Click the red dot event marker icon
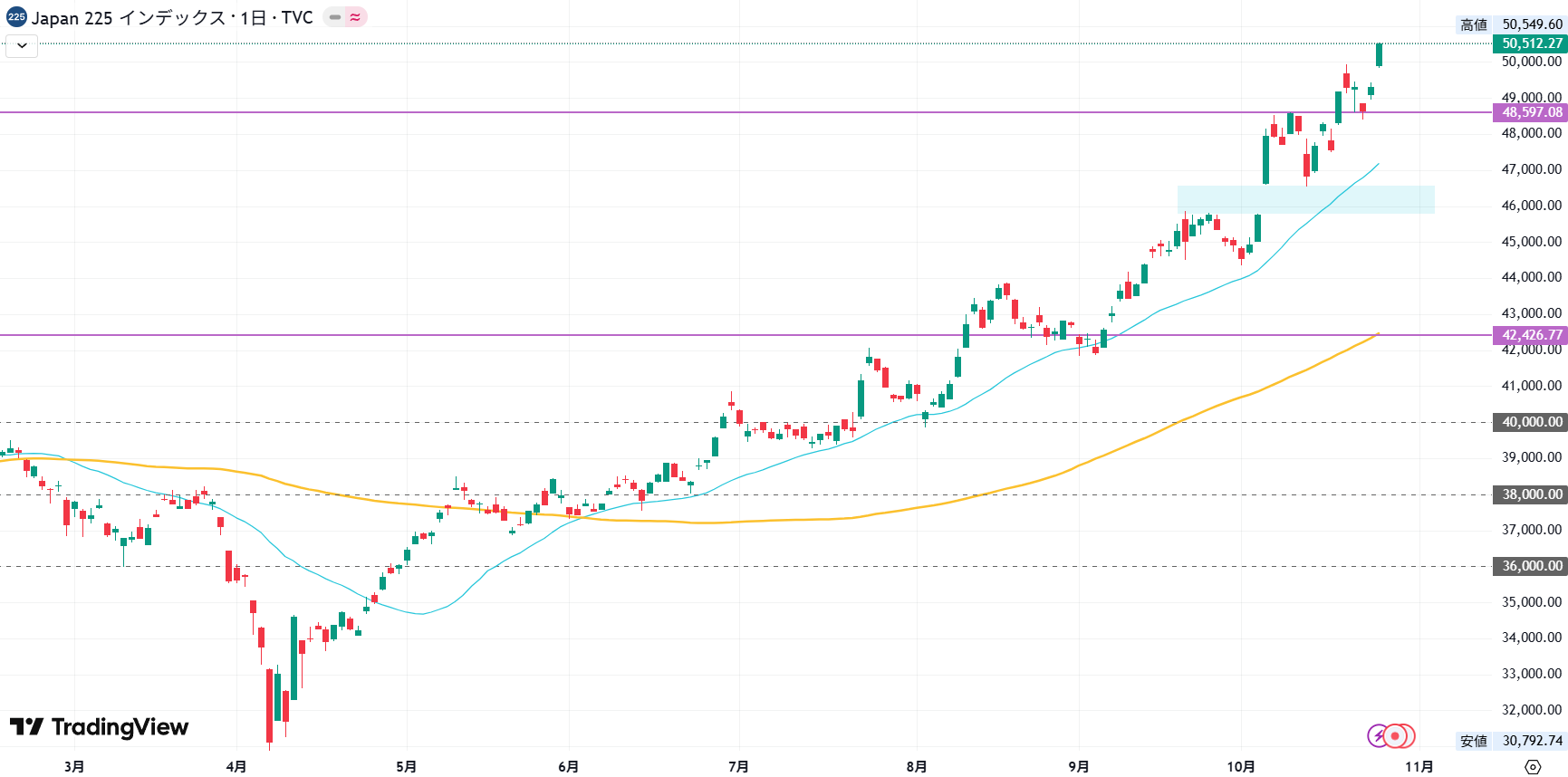The width and height of the screenshot is (1568, 777). (1398, 736)
